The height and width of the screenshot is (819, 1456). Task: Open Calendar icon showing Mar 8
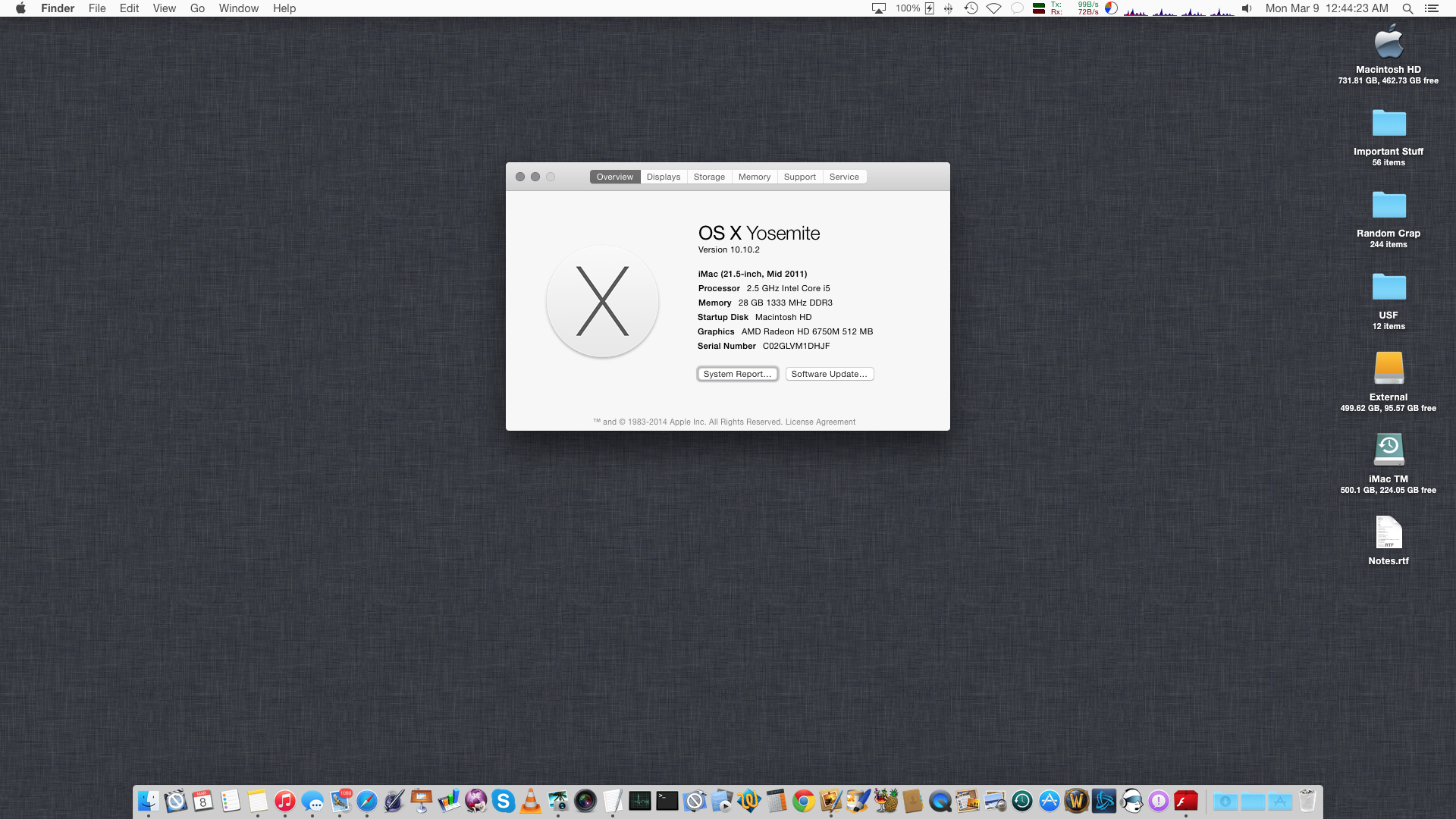click(203, 801)
